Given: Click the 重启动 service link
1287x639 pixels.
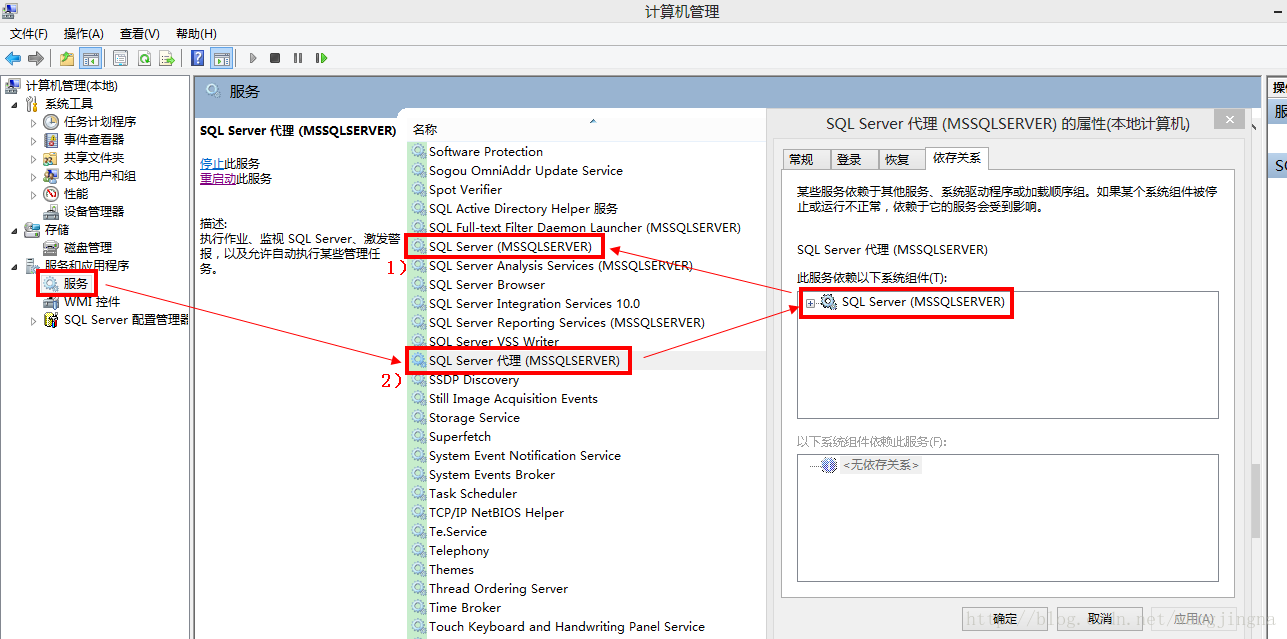Looking at the screenshot, I should tap(218, 179).
